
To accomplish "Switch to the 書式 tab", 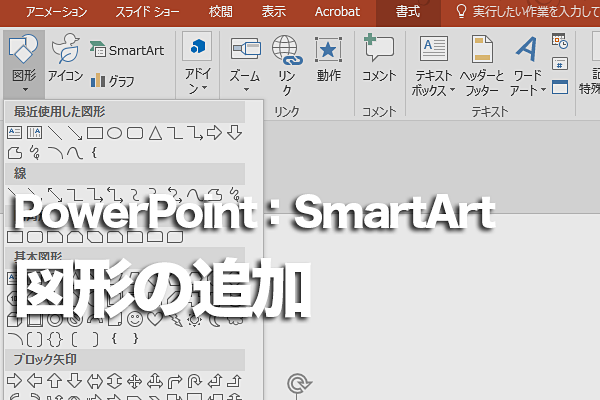I will point(408,12).
